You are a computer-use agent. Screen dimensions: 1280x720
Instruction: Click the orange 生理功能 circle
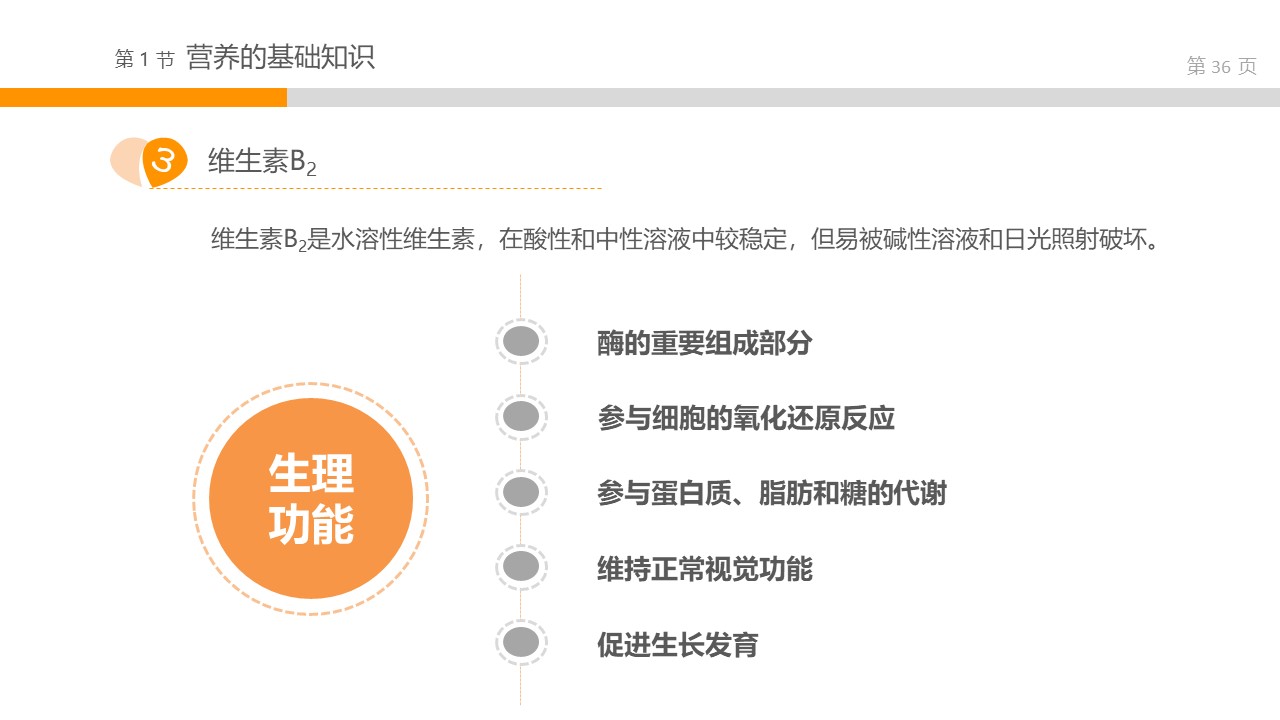click(x=311, y=498)
